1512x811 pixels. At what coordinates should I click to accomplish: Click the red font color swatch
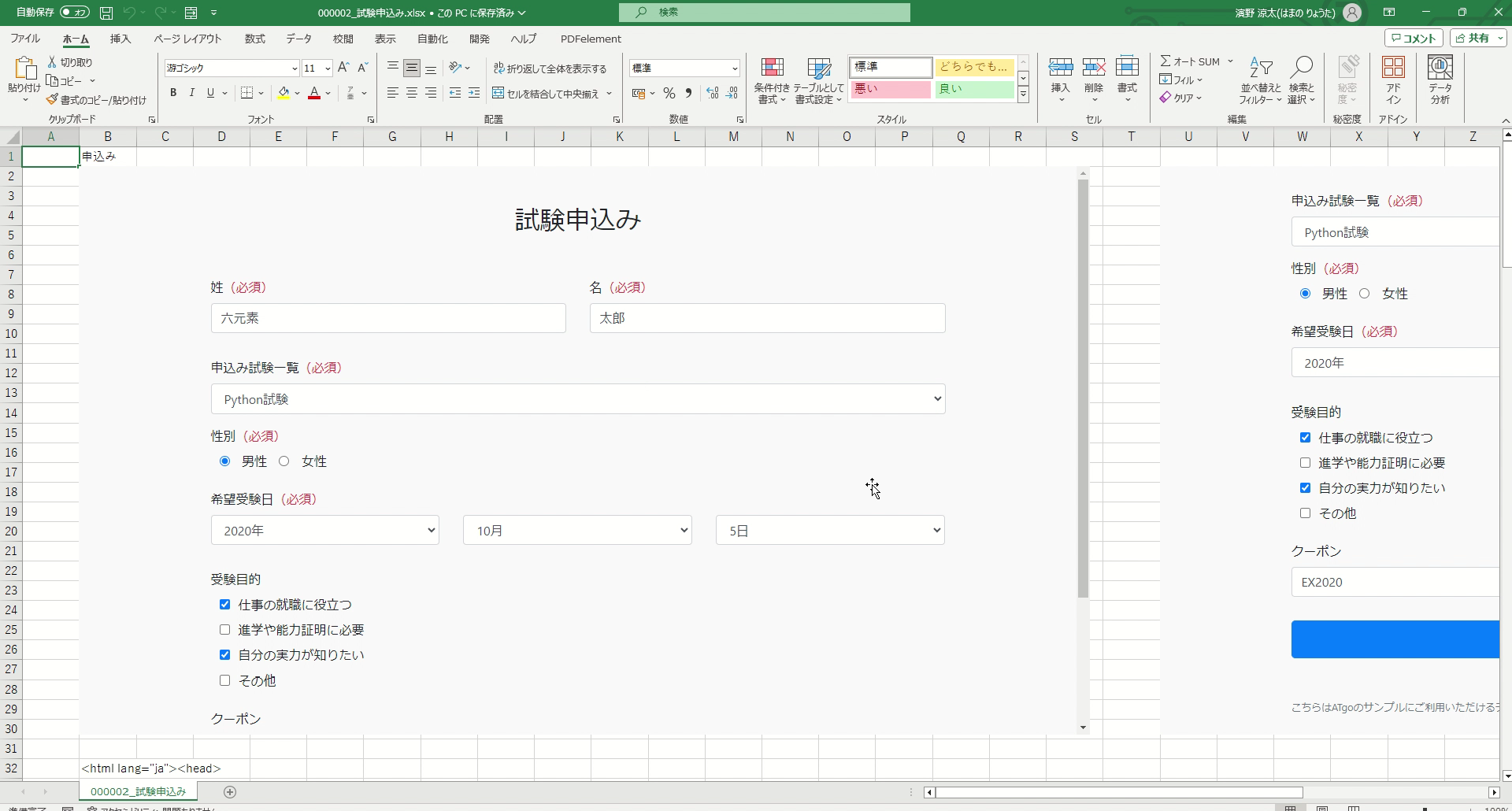314,93
